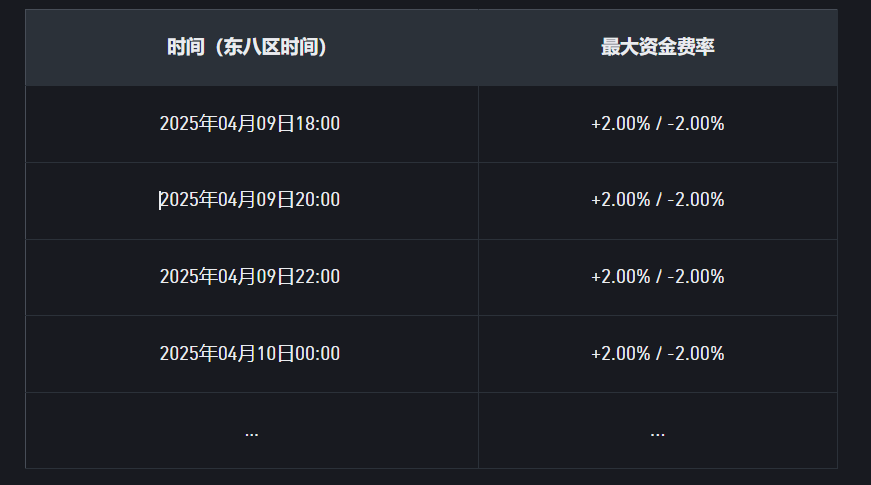Viewport: 871px width, 485px height.
Task: Click the ellipsis in the time column
Action: [251, 433]
